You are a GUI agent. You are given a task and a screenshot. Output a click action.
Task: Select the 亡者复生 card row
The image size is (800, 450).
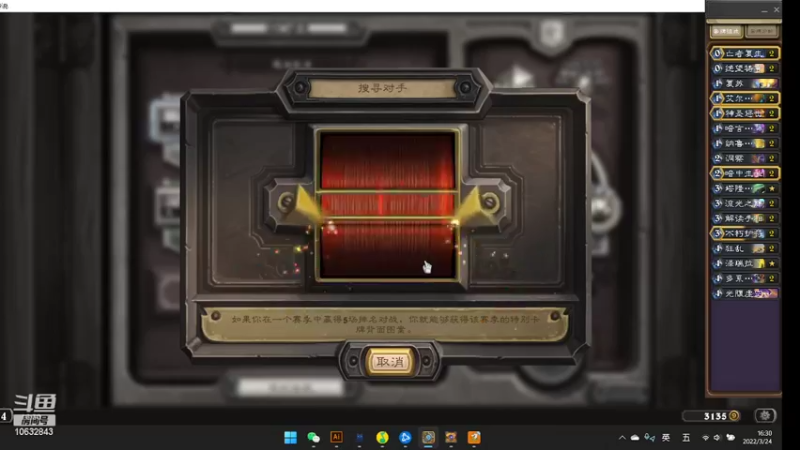tap(745, 53)
